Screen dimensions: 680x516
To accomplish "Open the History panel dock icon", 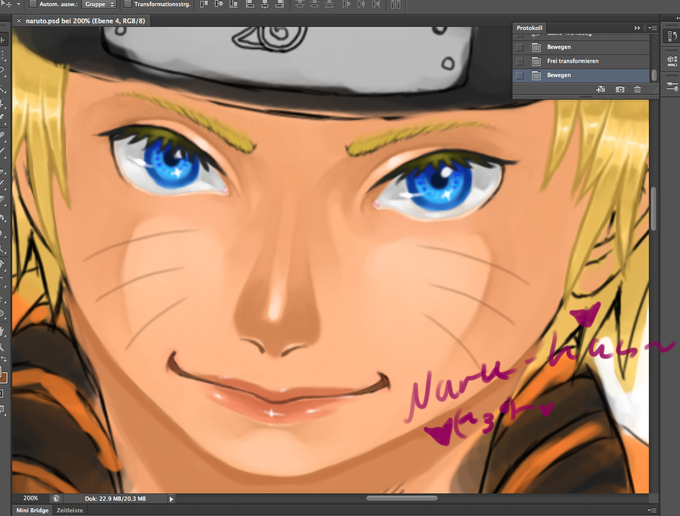I will click(671, 36).
